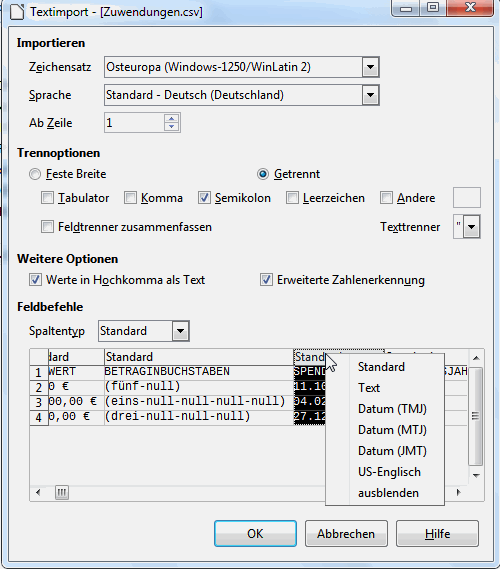Screen dimensions: 500x569
Task: Open the Spaltentyp dropdown
Action: point(180,331)
